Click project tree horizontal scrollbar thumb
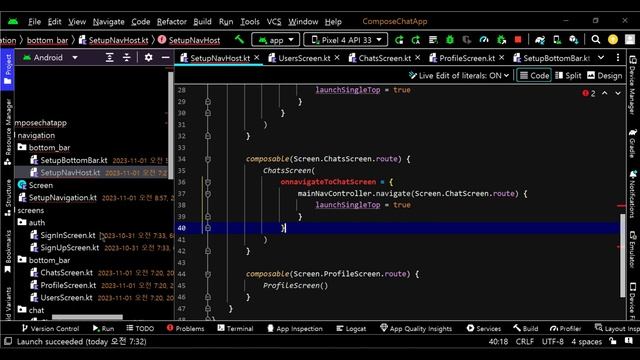 click(x=87, y=317)
